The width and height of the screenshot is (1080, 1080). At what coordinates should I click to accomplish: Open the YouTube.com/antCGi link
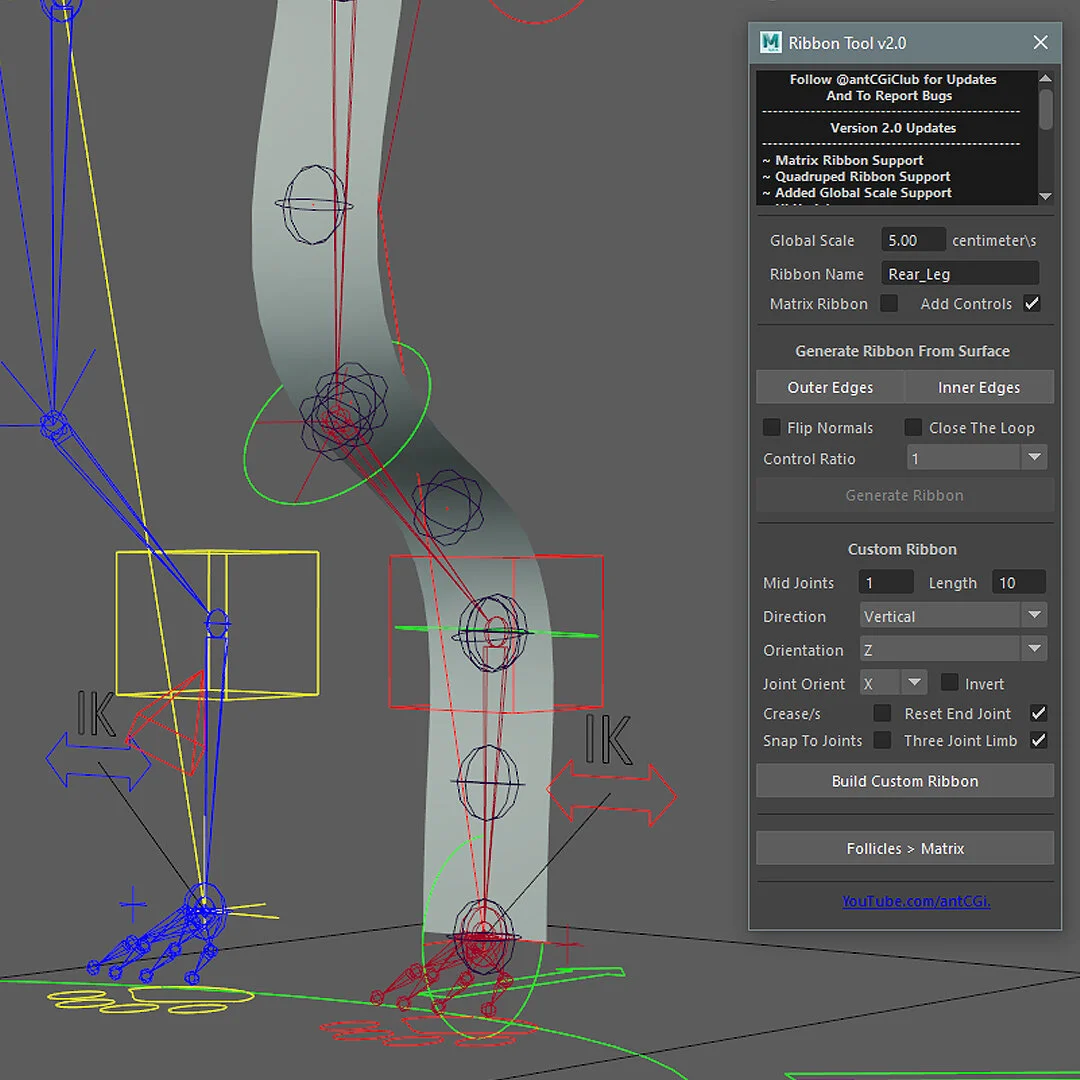(916, 901)
